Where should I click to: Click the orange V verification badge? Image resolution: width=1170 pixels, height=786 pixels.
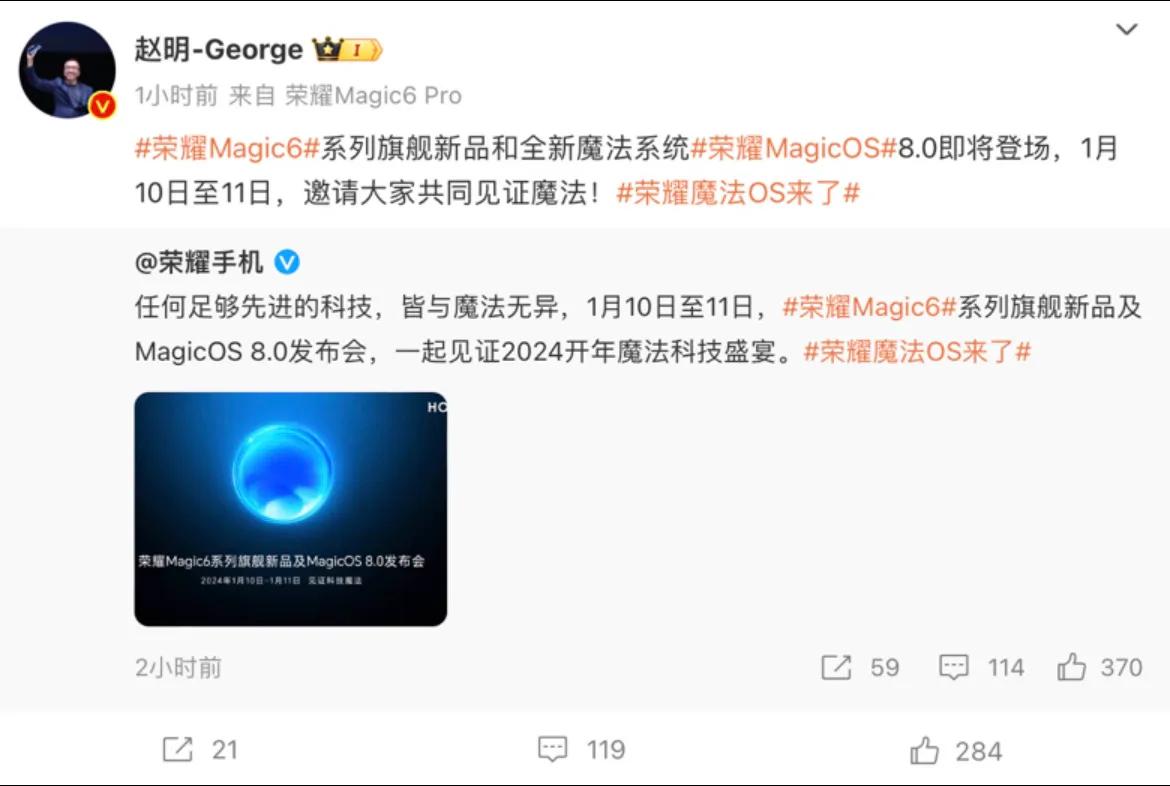[103, 105]
